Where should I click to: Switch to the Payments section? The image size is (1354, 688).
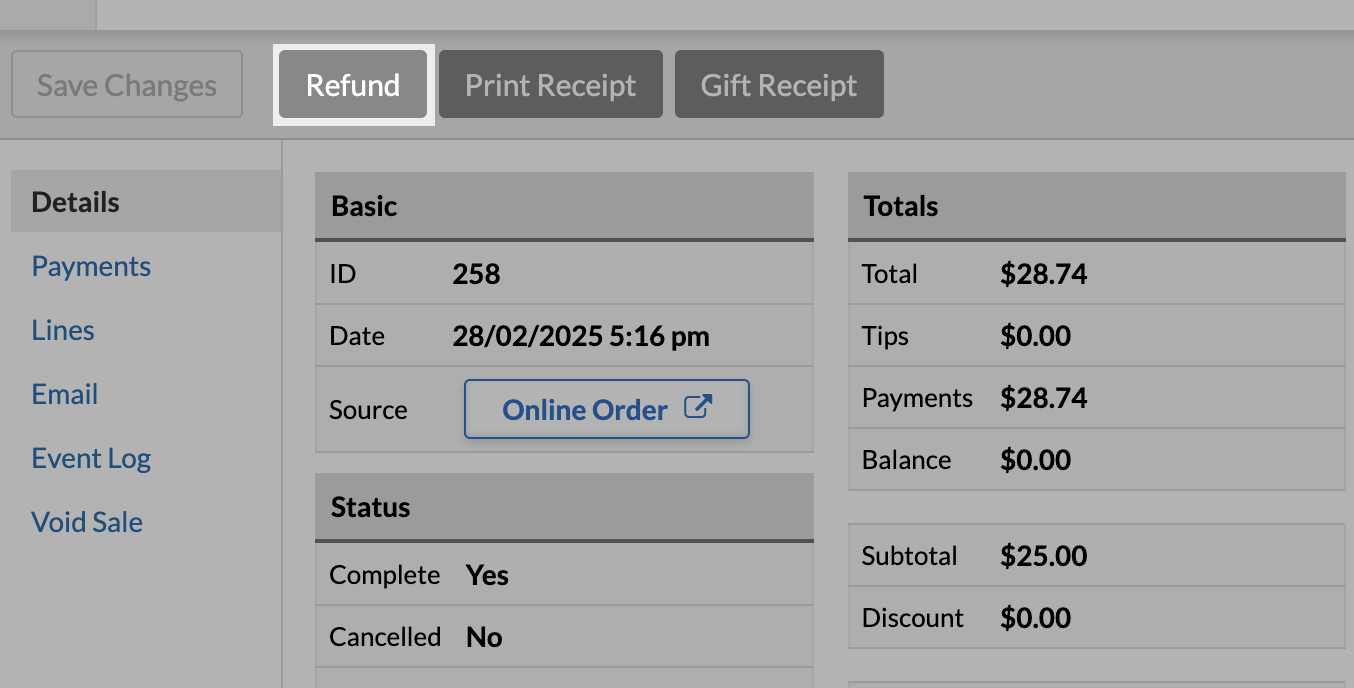click(91, 266)
